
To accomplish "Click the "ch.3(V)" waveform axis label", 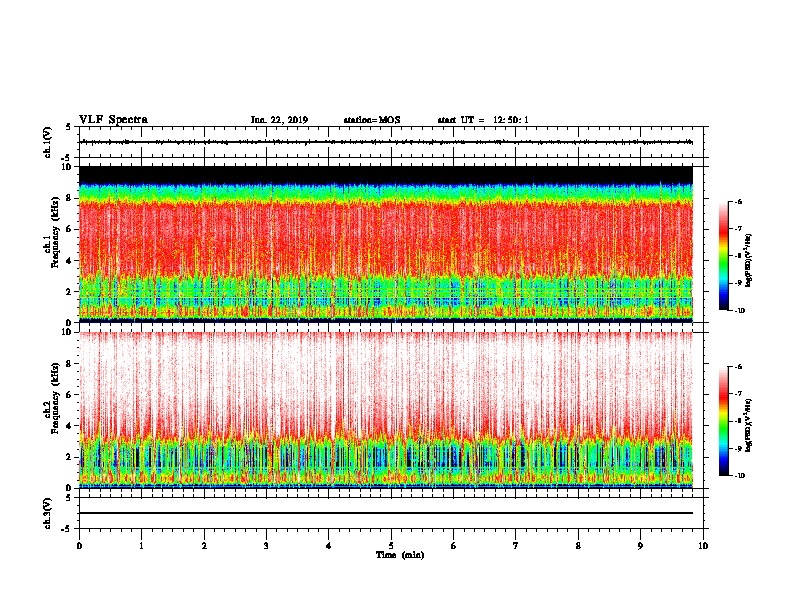I will pos(48,513).
